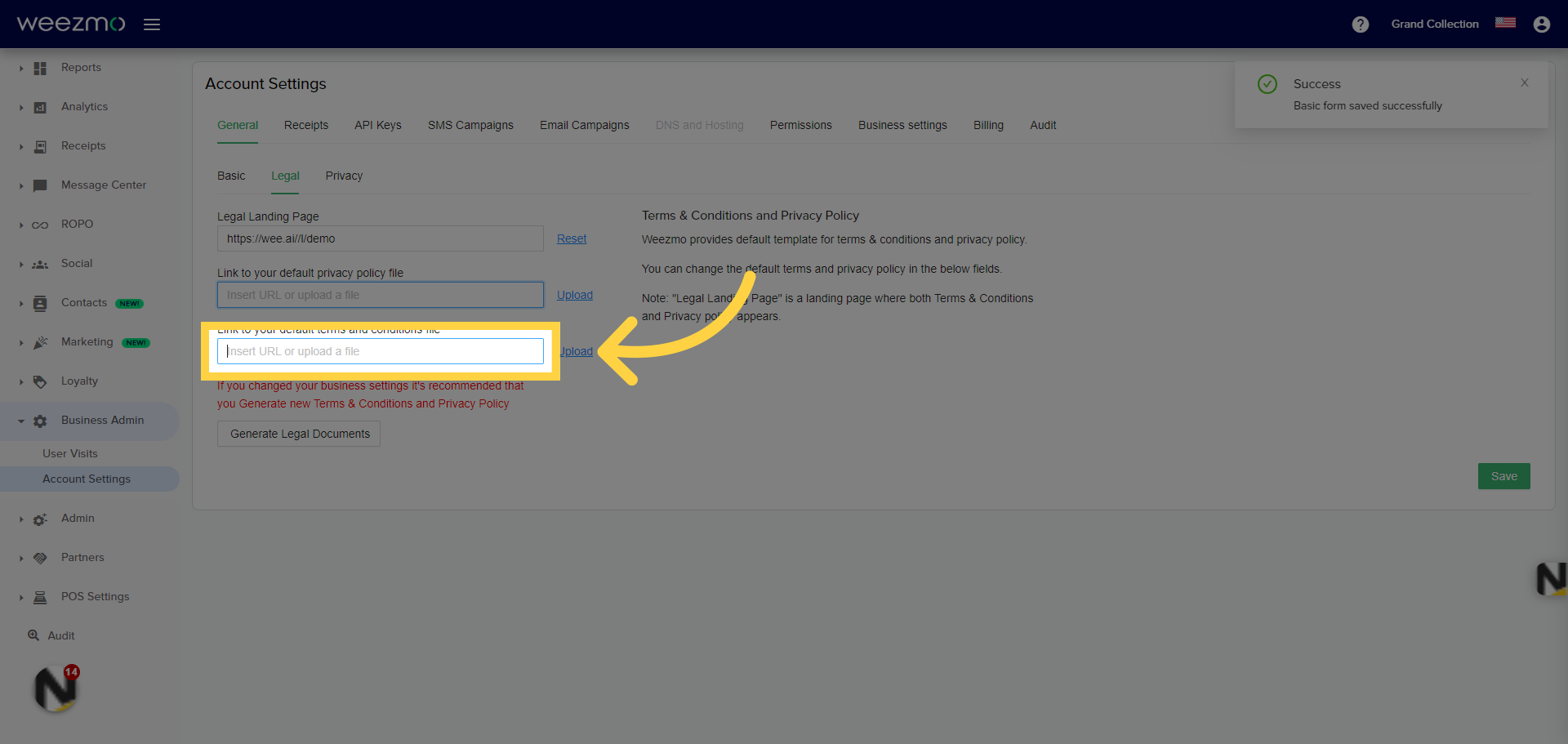Click the Reports dashboard icon
This screenshot has height=744, width=1568.
click(x=40, y=68)
